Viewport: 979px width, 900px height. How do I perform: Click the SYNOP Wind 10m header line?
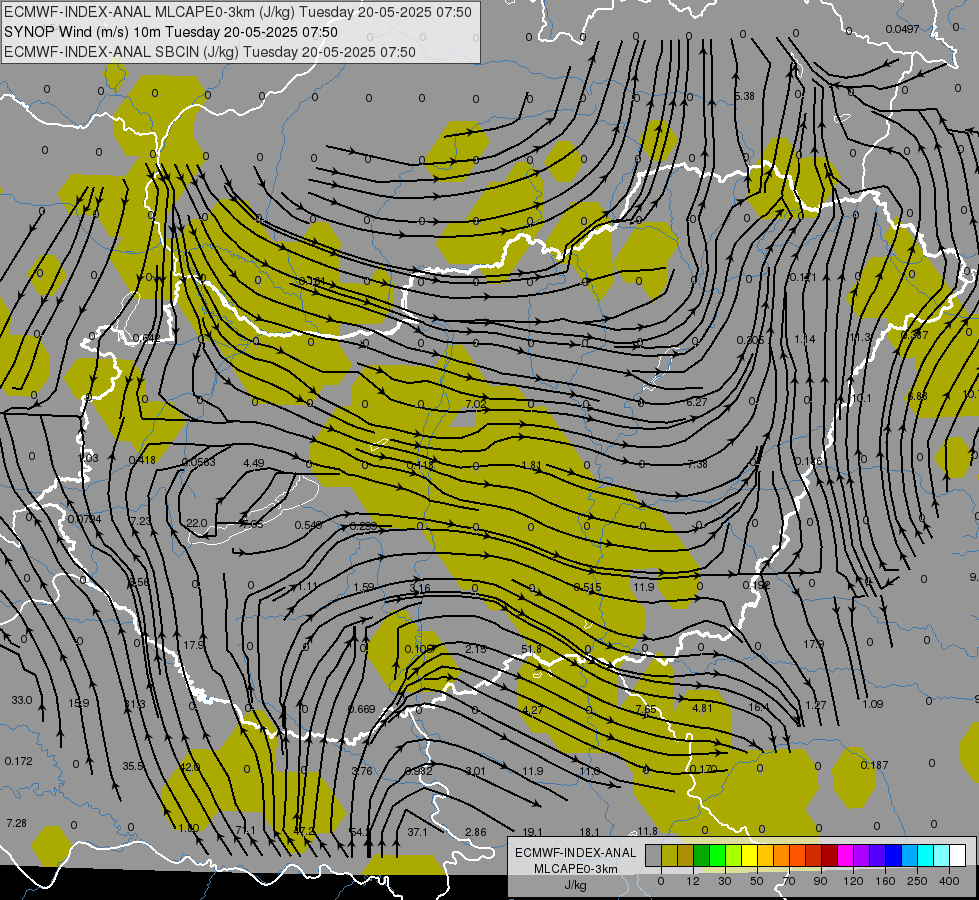tap(170, 32)
